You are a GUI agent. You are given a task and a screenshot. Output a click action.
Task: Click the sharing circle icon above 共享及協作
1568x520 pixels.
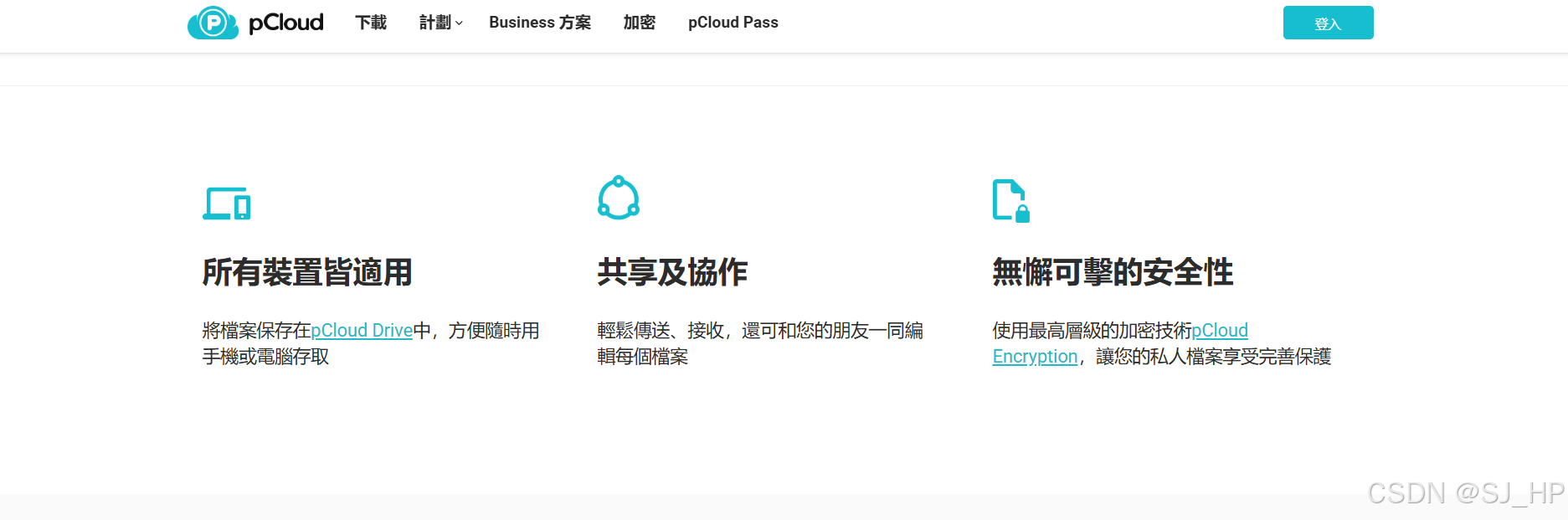[x=619, y=198]
